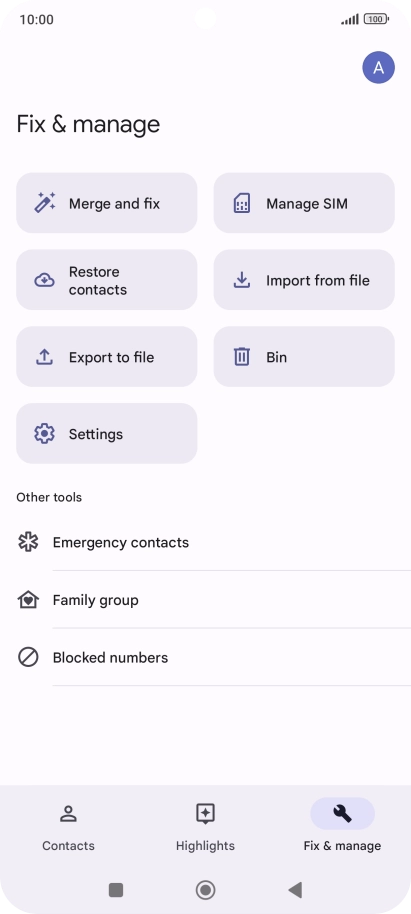Image resolution: width=411 pixels, height=914 pixels.
Task: Tap the cloud restore contacts icon
Action: point(44,280)
